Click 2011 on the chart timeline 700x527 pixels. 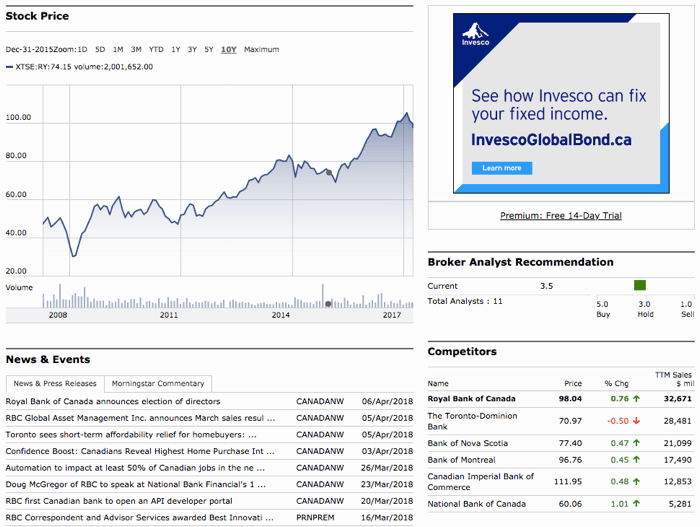169,315
